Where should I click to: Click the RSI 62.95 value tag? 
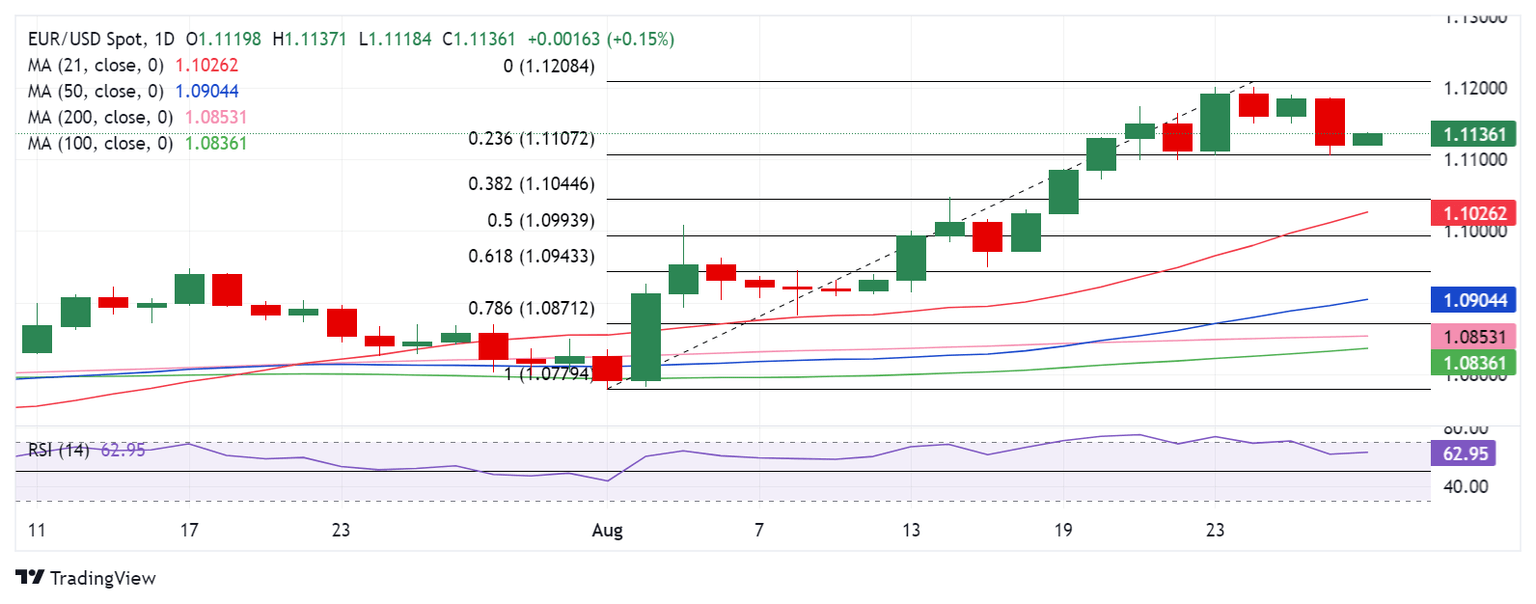point(1475,453)
